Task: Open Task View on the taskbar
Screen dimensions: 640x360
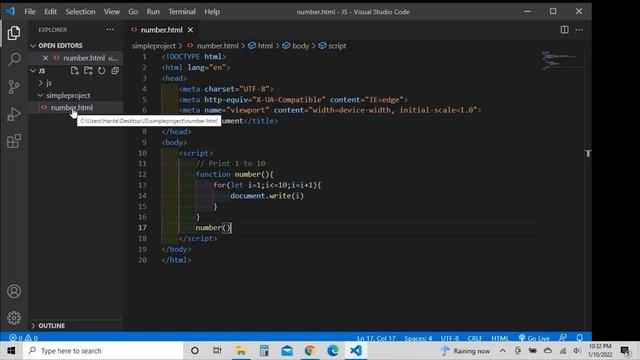Action: (x=217, y=351)
